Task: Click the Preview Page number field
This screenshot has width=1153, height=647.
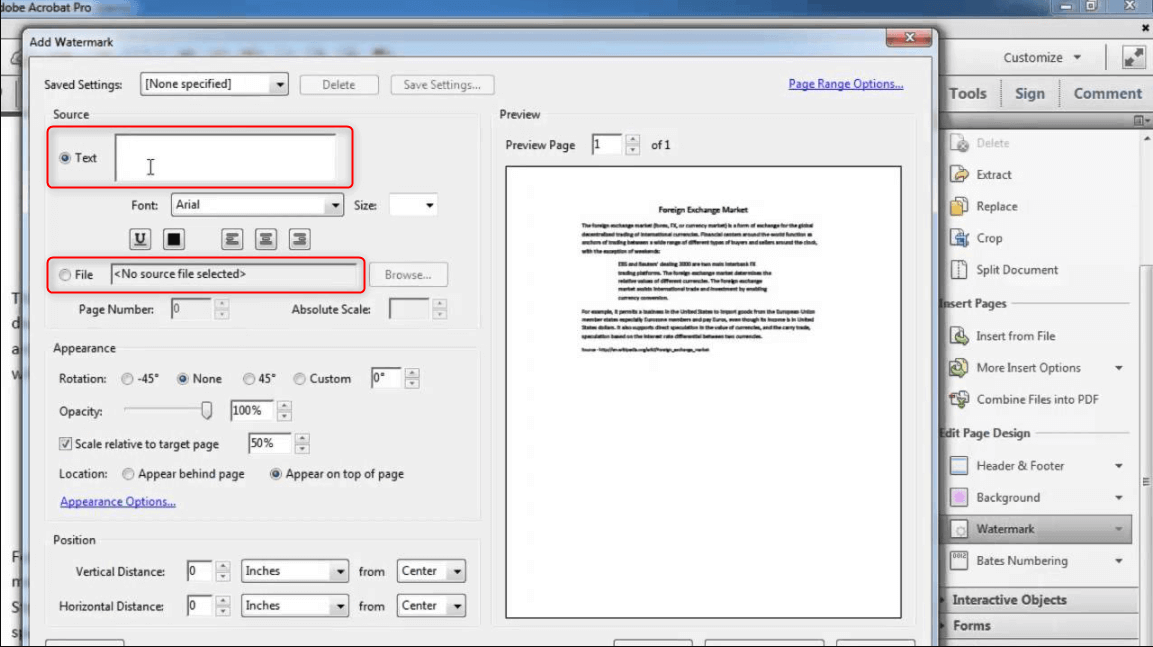Action: [x=607, y=145]
